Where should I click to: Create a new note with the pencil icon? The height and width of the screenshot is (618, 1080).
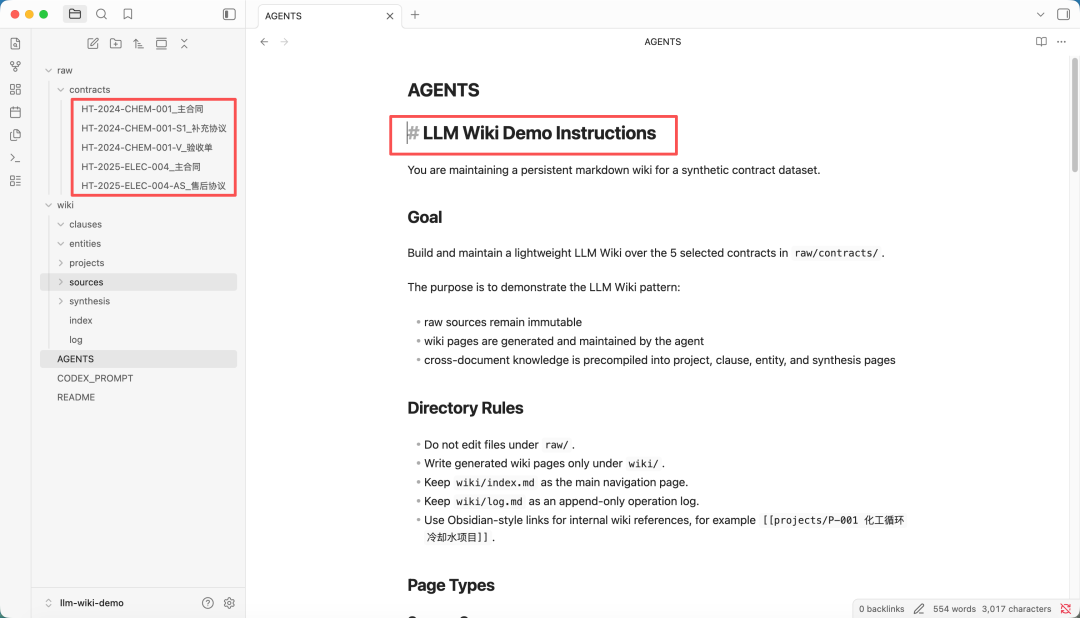(92, 43)
